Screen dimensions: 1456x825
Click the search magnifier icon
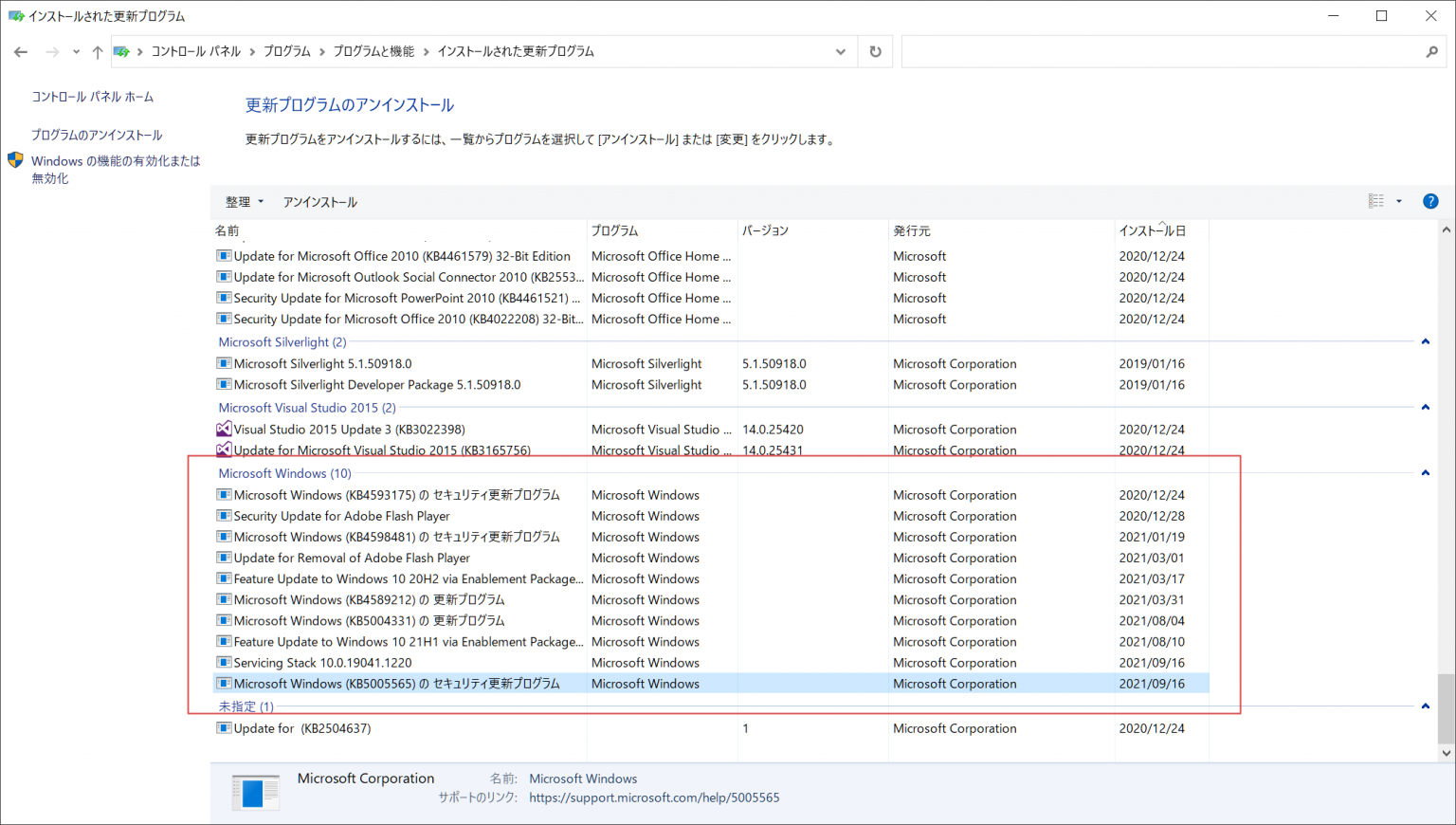(1432, 52)
